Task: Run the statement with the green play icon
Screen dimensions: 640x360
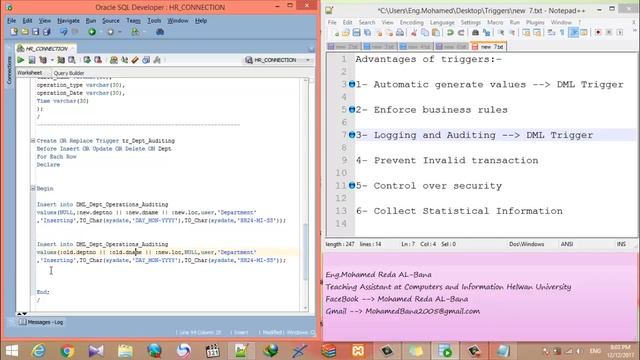Action: [20, 60]
